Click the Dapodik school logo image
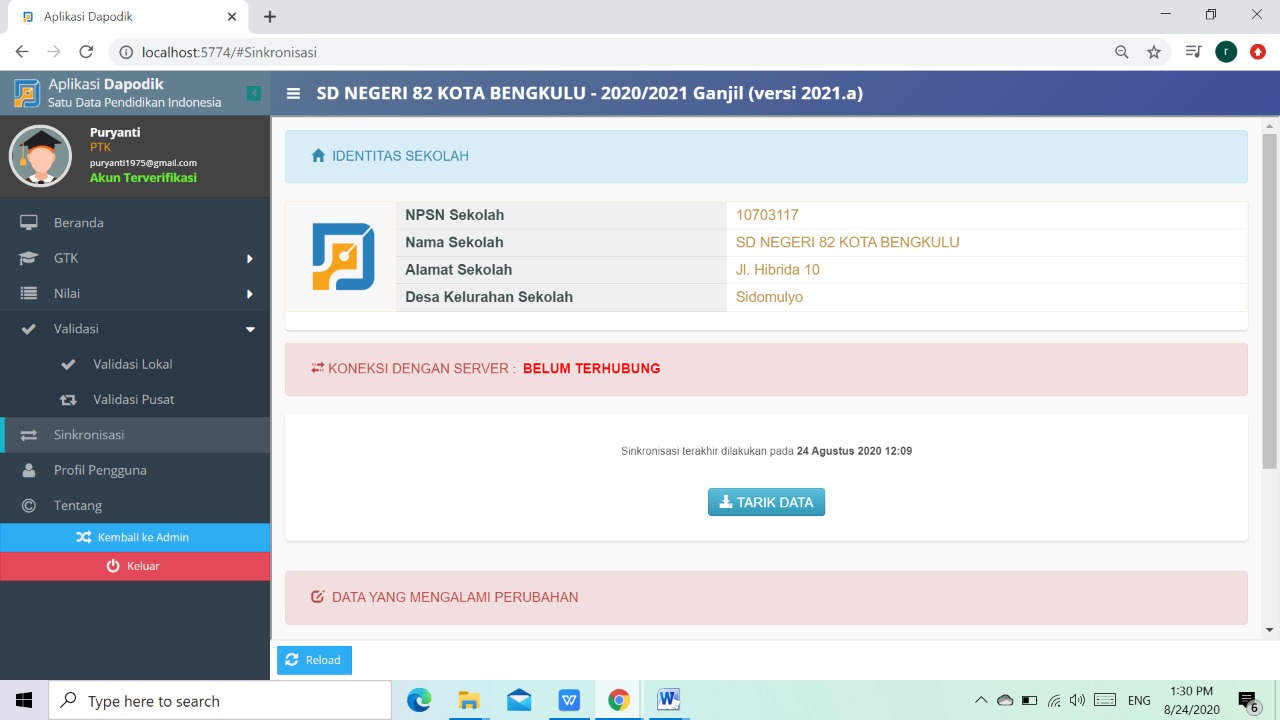1280x720 pixels. 343,257
